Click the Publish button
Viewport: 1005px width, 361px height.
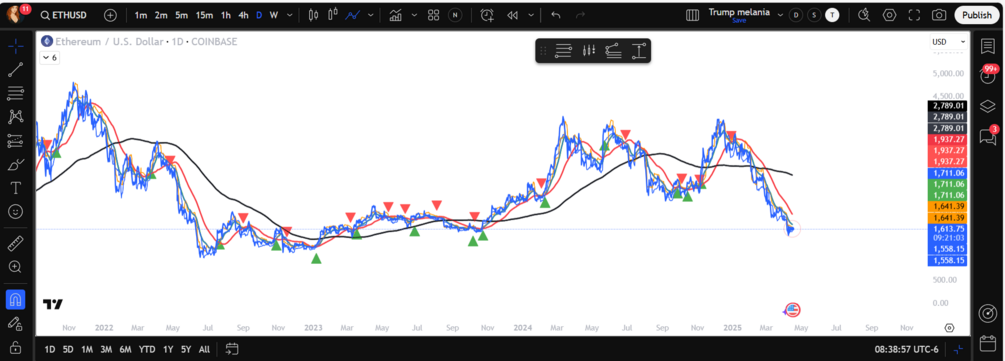click(x=977, y=15)
